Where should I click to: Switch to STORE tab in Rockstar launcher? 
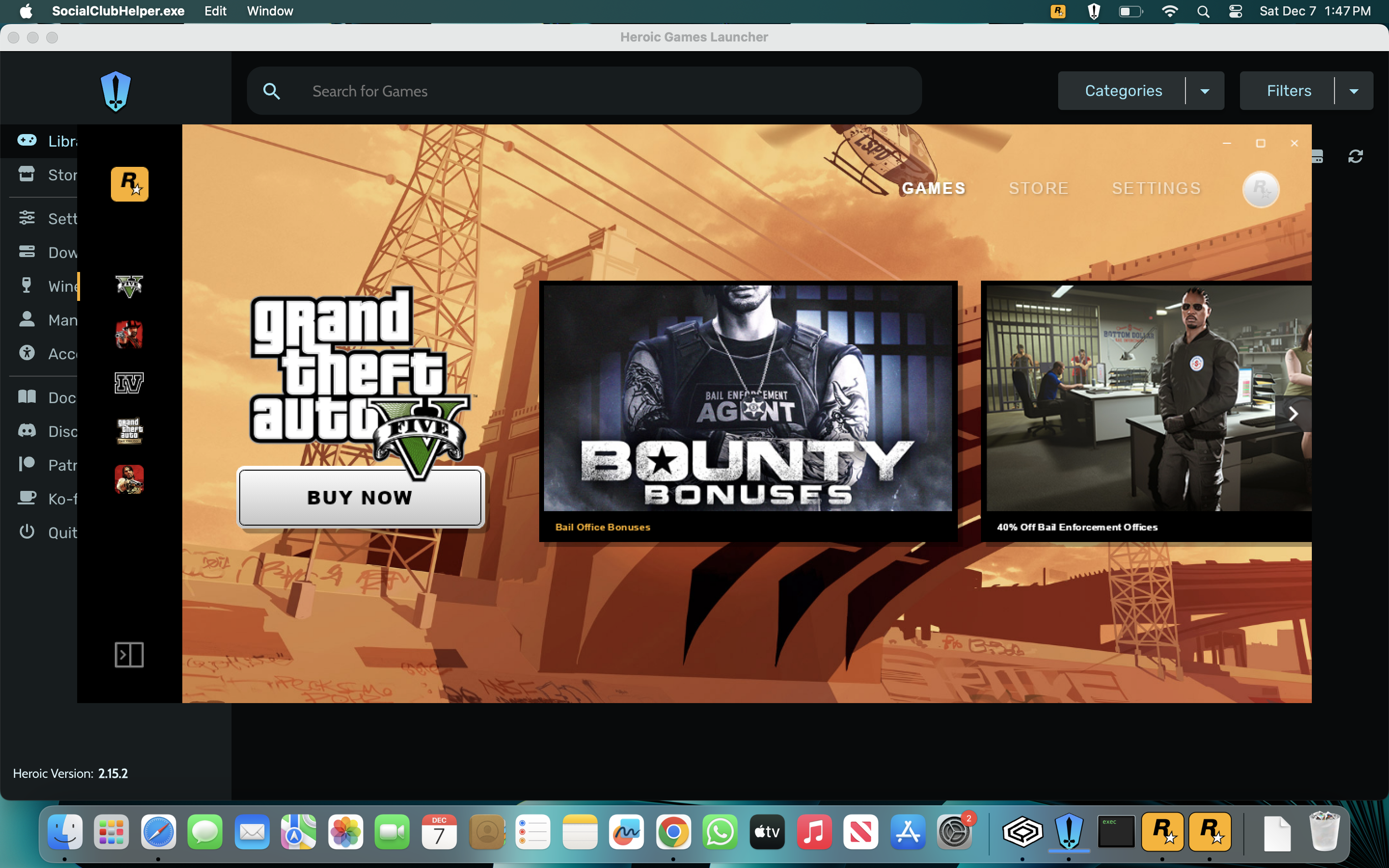point(1038,188)
